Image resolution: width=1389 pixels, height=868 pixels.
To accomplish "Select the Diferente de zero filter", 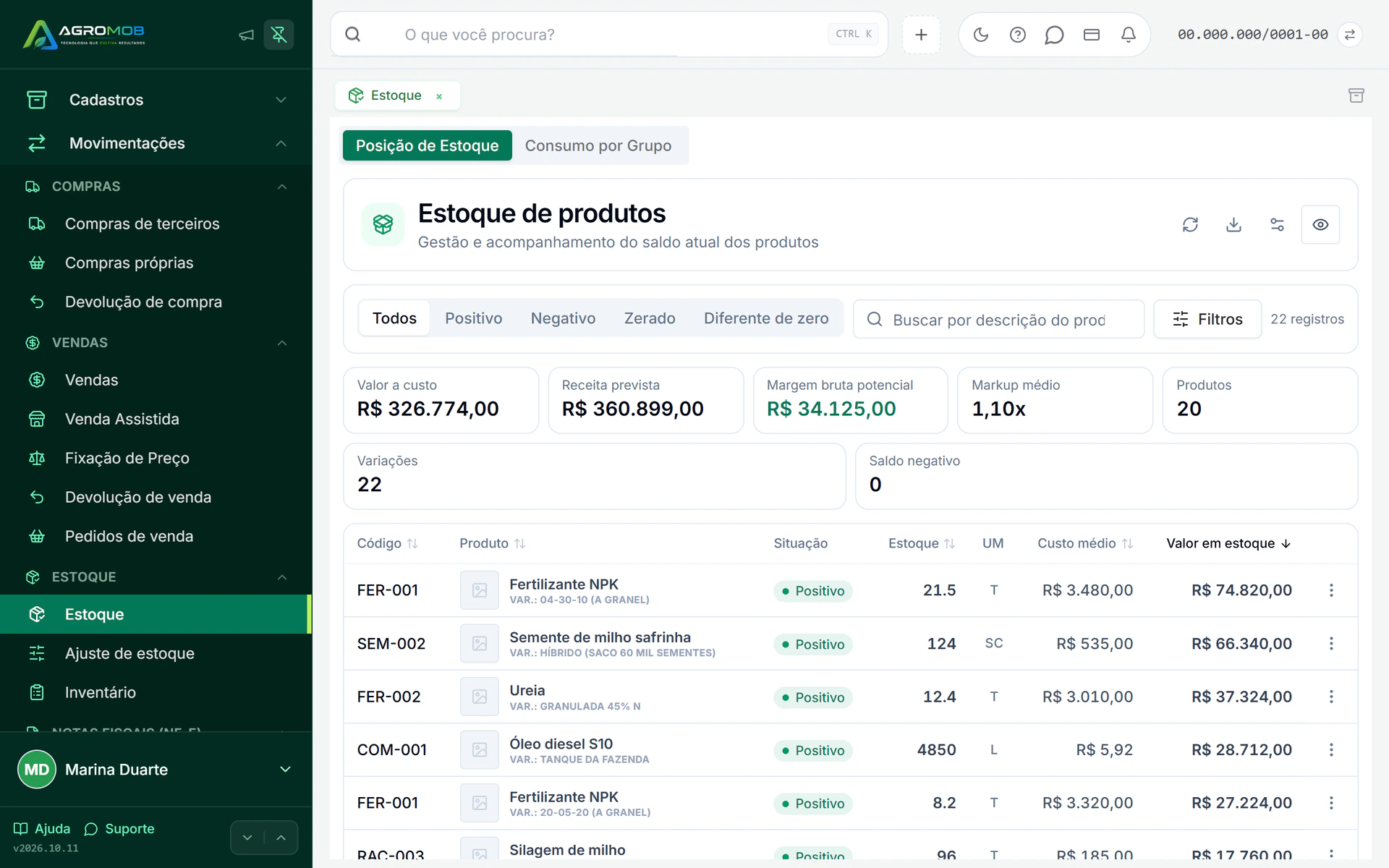I will click(766, 318).
